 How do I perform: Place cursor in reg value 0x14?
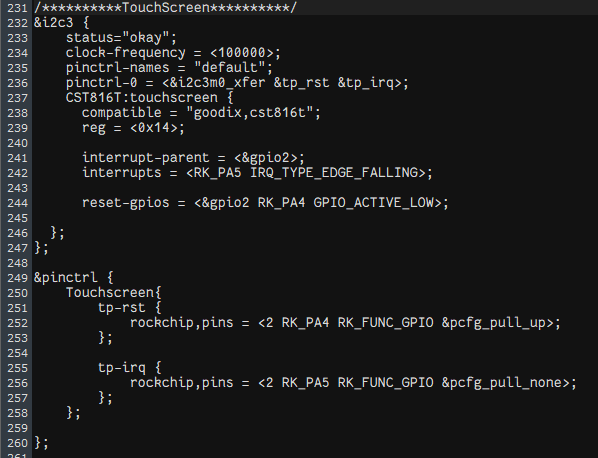tap(154, 128)
